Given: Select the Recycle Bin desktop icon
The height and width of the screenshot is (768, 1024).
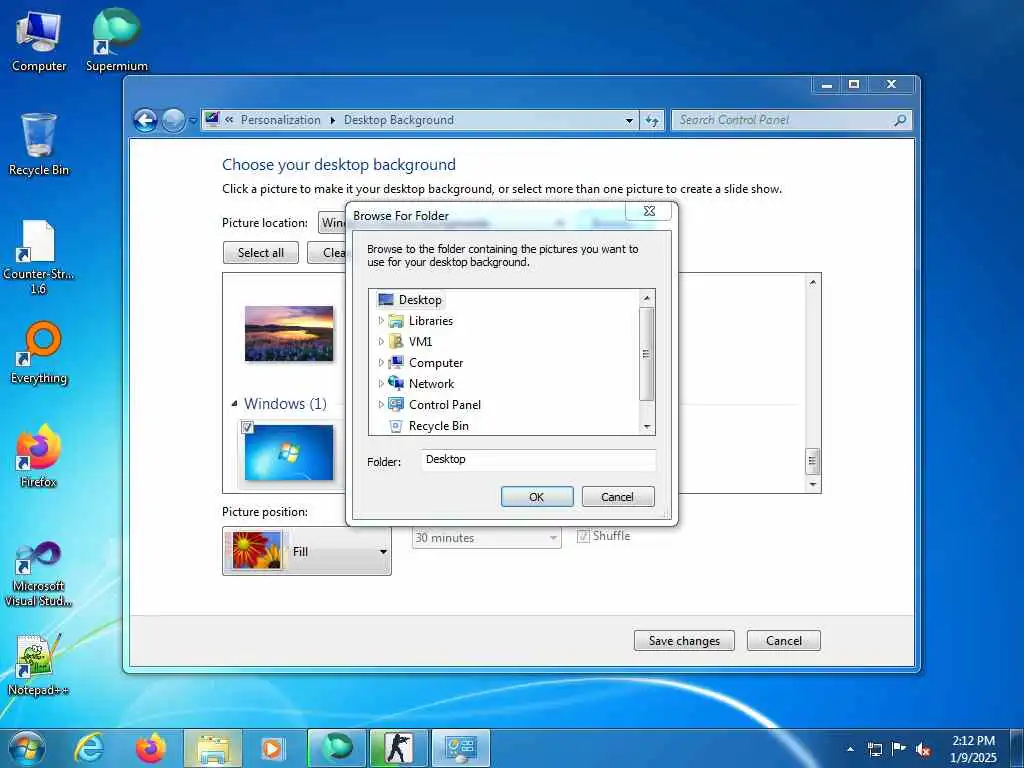Looking at the screenshot, I should 39,145.
